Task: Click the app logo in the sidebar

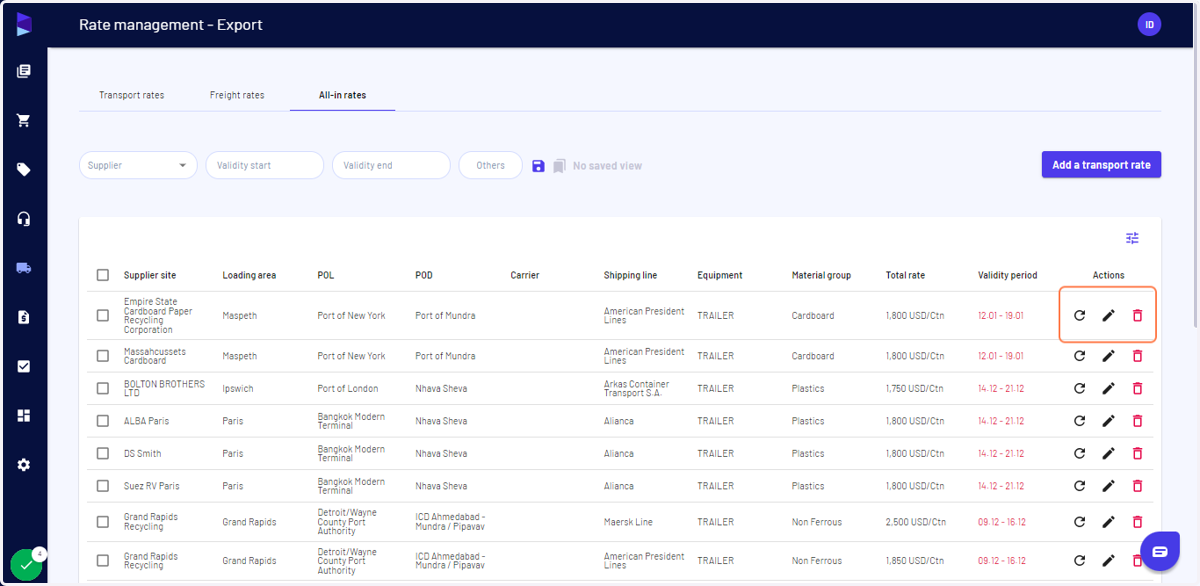Action: point(24,24)
